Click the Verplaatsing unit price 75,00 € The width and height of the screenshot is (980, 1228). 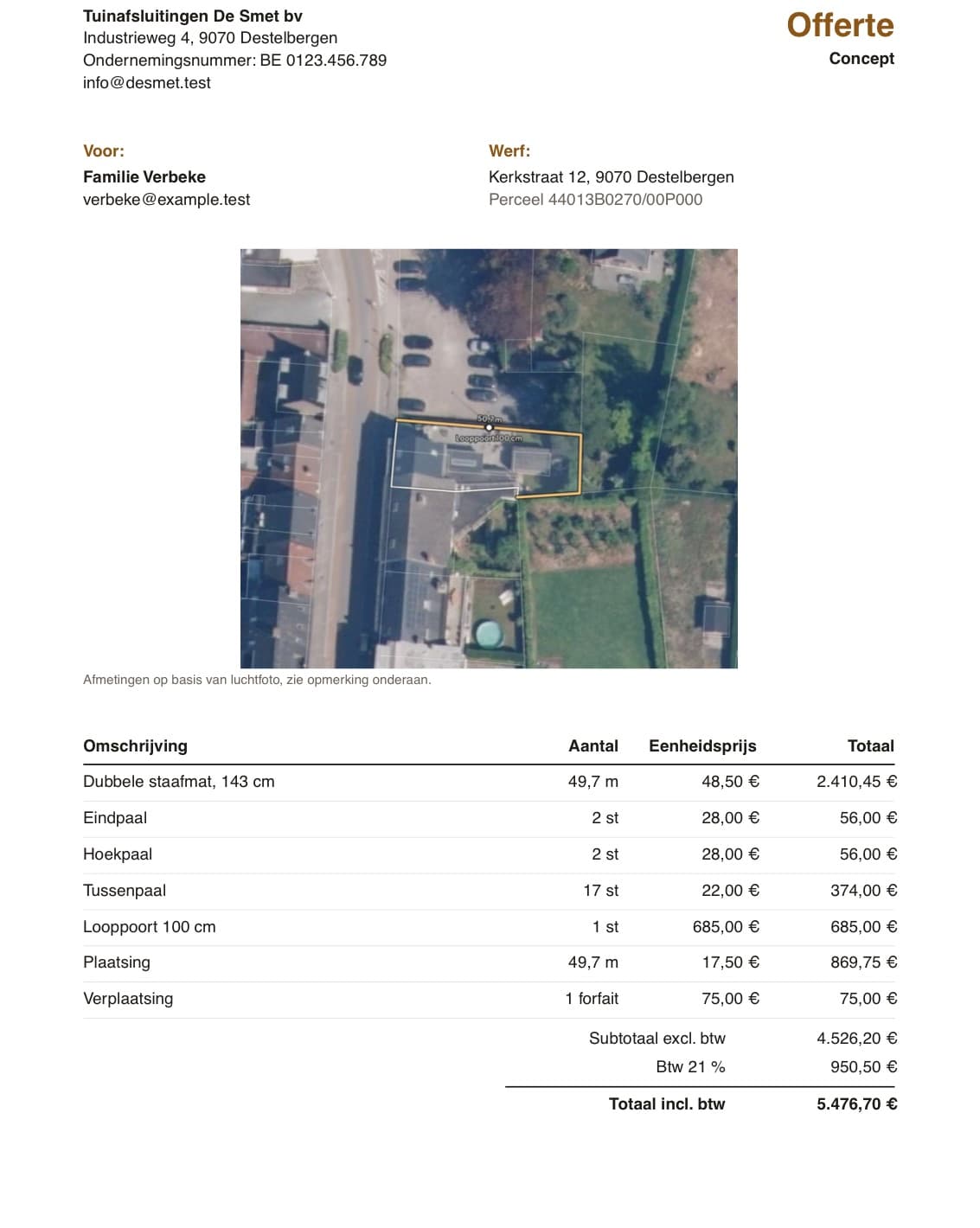pyautogui.click(x=730, y=999)
